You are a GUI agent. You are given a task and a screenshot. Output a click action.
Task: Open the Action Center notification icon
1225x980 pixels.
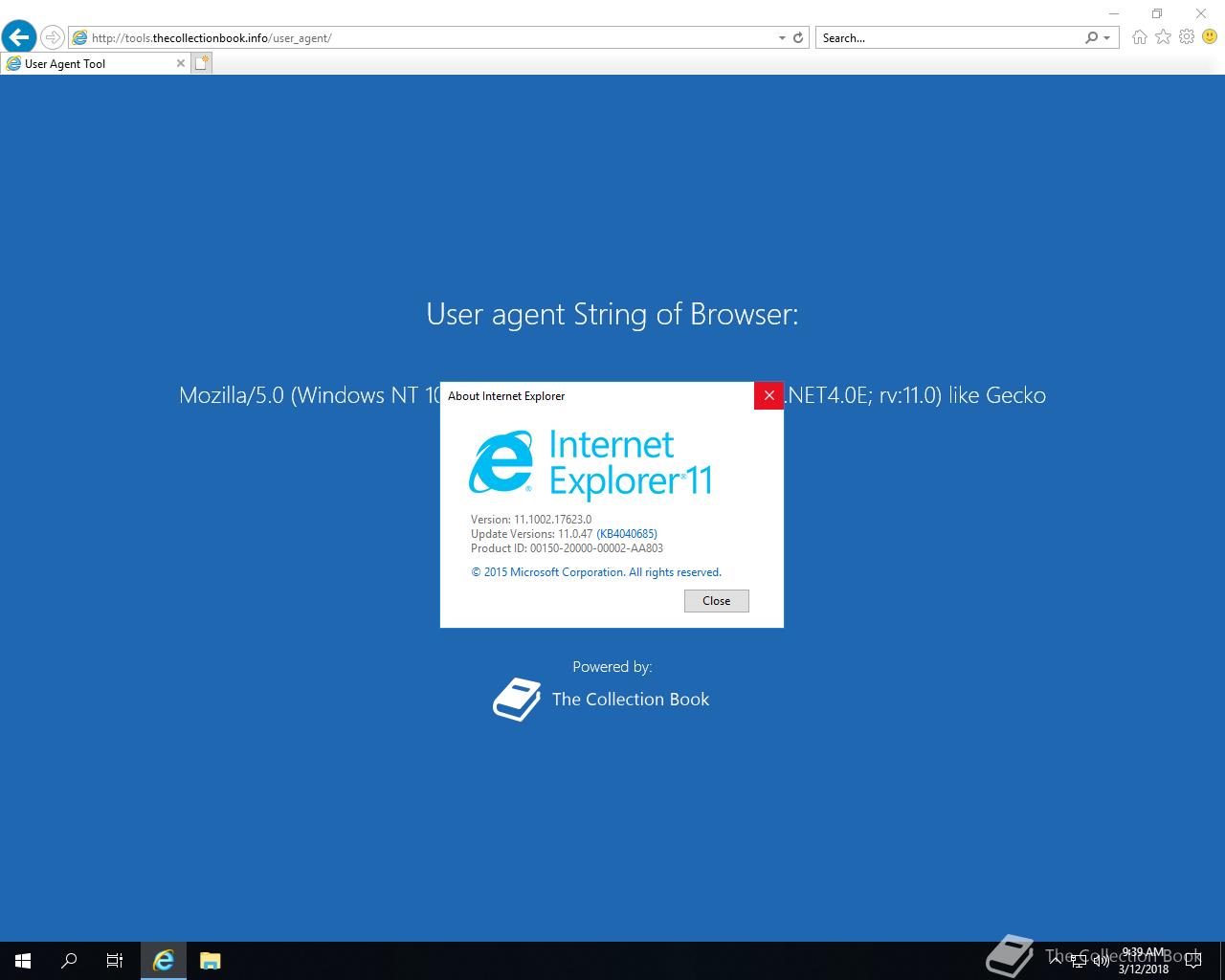pyautogui.click(x=1193, y=961)
